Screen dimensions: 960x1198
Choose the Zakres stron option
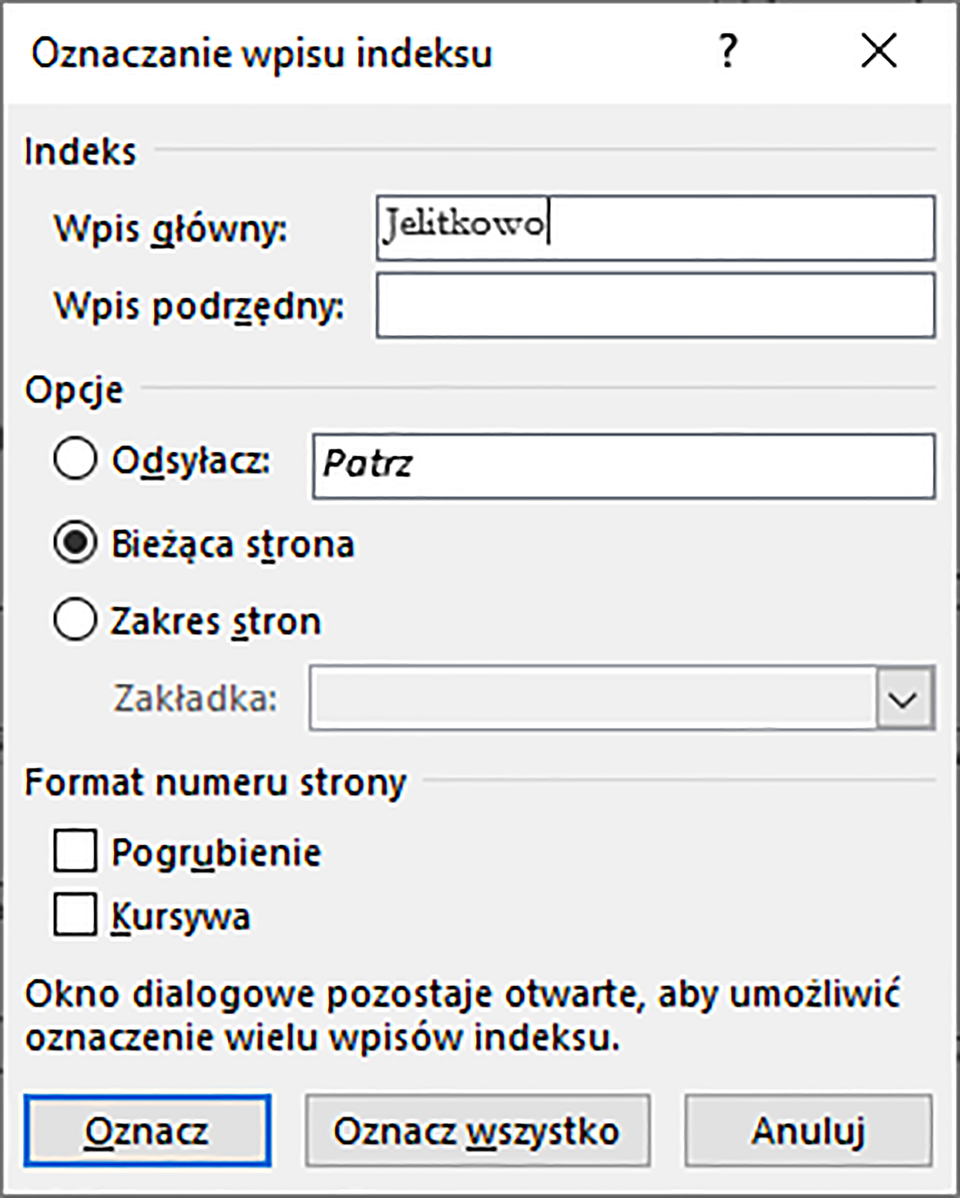pyautogui.click(x=74, y=620)
